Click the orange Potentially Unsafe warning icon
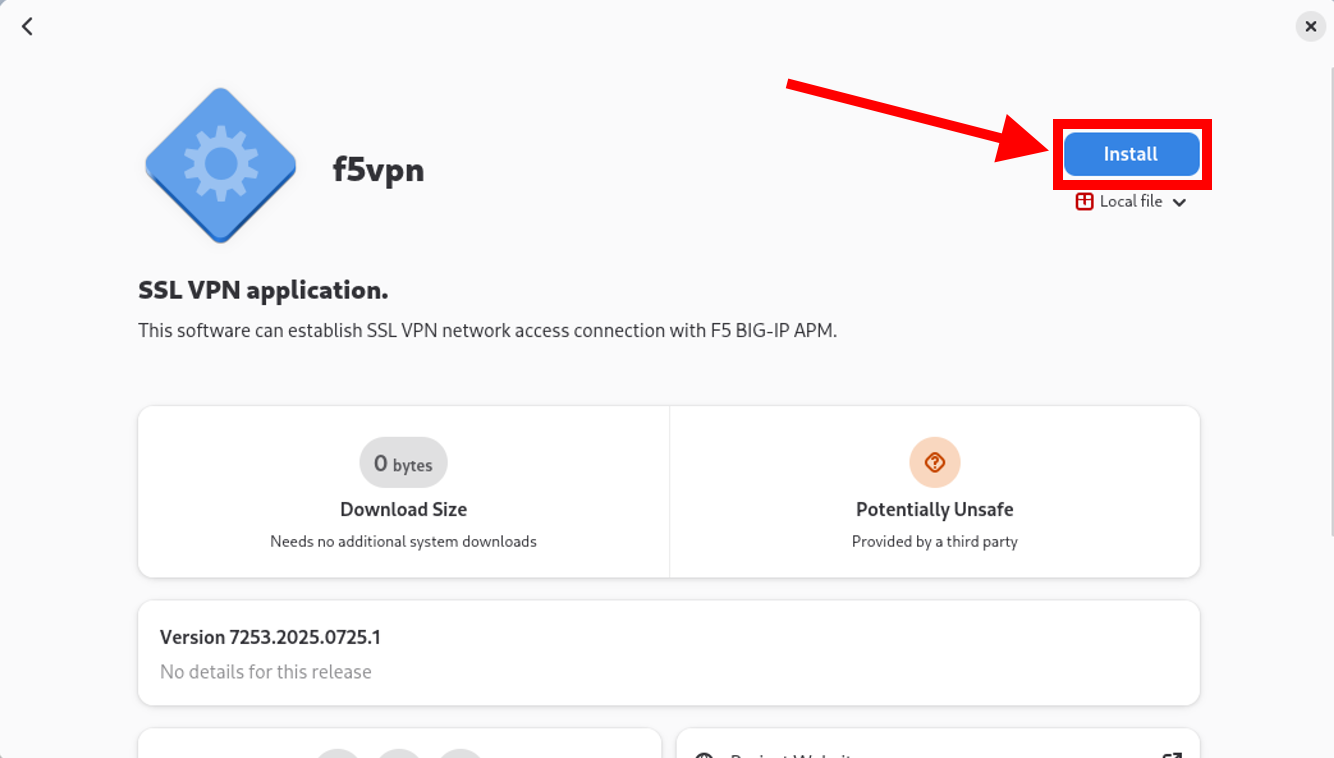1334x758 pixels. click(x=935, y=462)
